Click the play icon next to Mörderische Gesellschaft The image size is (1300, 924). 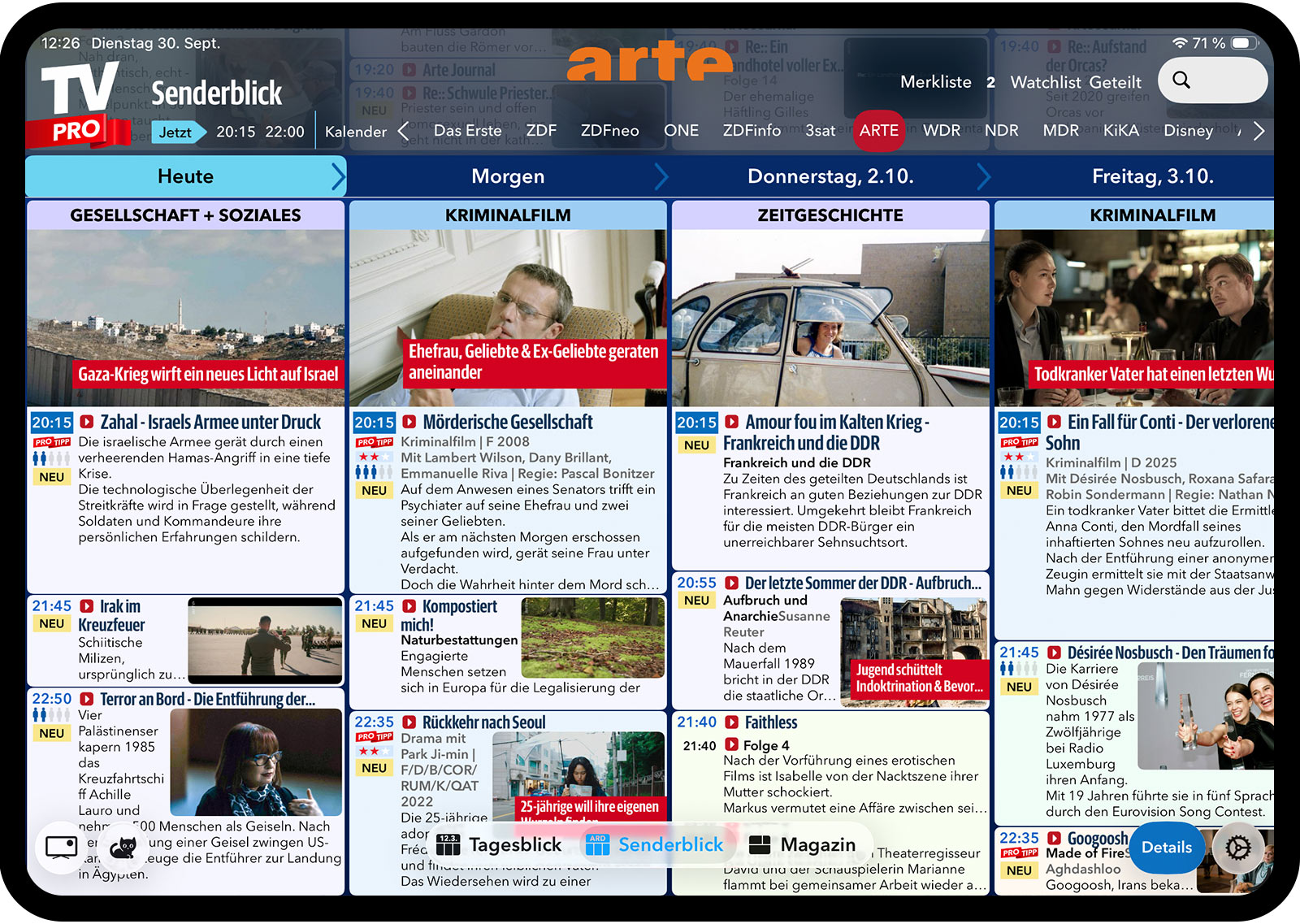pos(409,422)
